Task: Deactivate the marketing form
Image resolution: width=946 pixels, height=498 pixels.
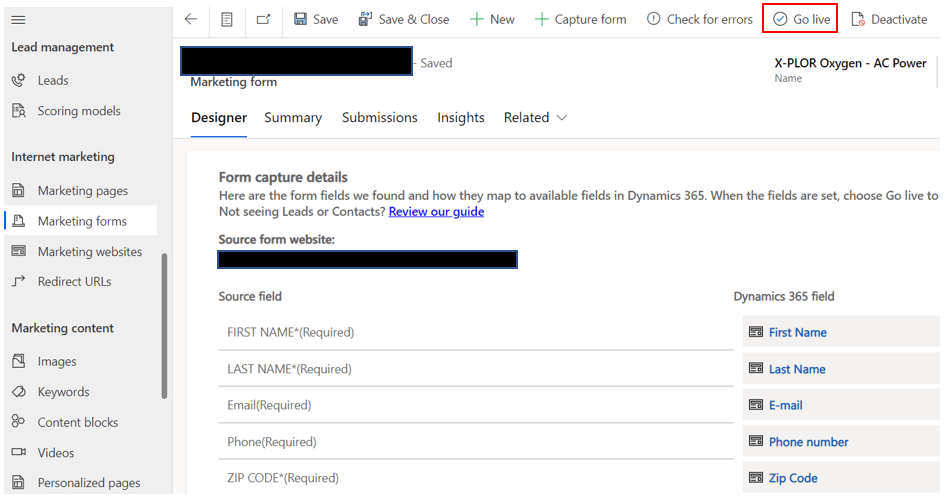Action: point(889,19)
